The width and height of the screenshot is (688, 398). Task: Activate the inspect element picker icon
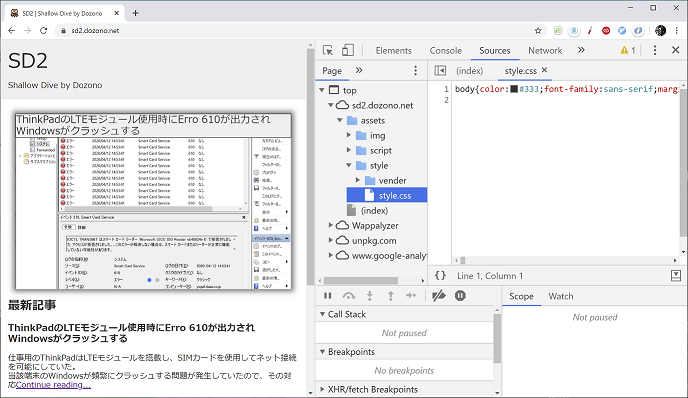point(328,50)
